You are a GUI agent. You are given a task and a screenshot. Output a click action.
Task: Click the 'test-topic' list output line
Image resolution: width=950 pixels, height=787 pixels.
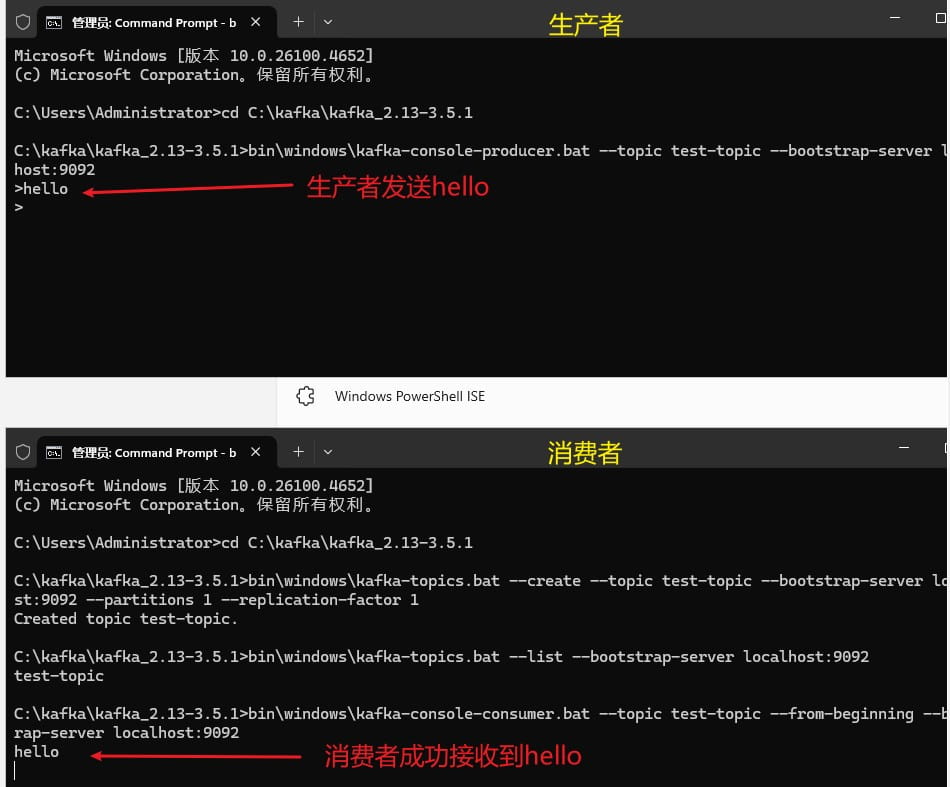tap(59, 676)
